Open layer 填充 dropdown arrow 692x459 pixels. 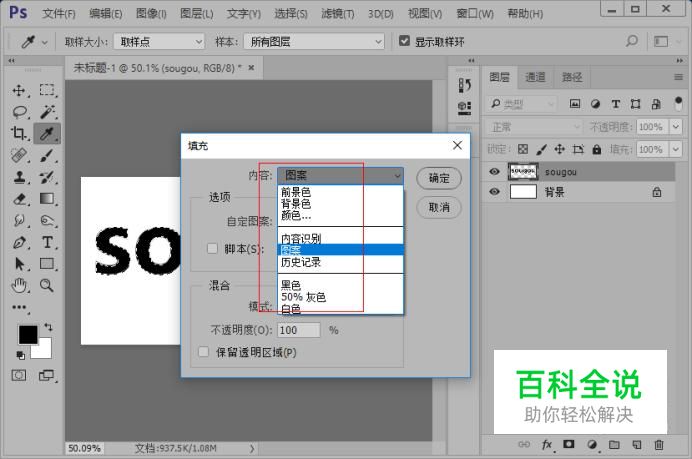click(x=676, y=149)
